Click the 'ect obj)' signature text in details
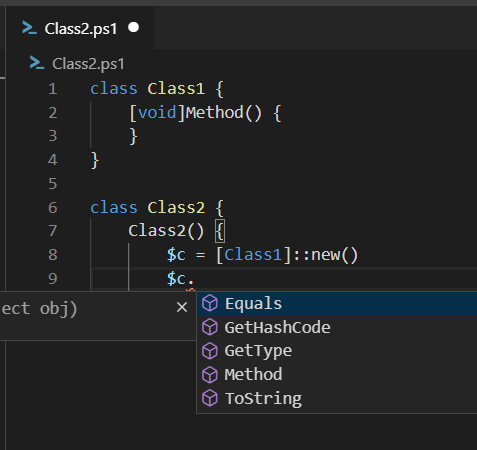Screen dimensions: 477x450 pyautogui.click(x=39, y=309)
